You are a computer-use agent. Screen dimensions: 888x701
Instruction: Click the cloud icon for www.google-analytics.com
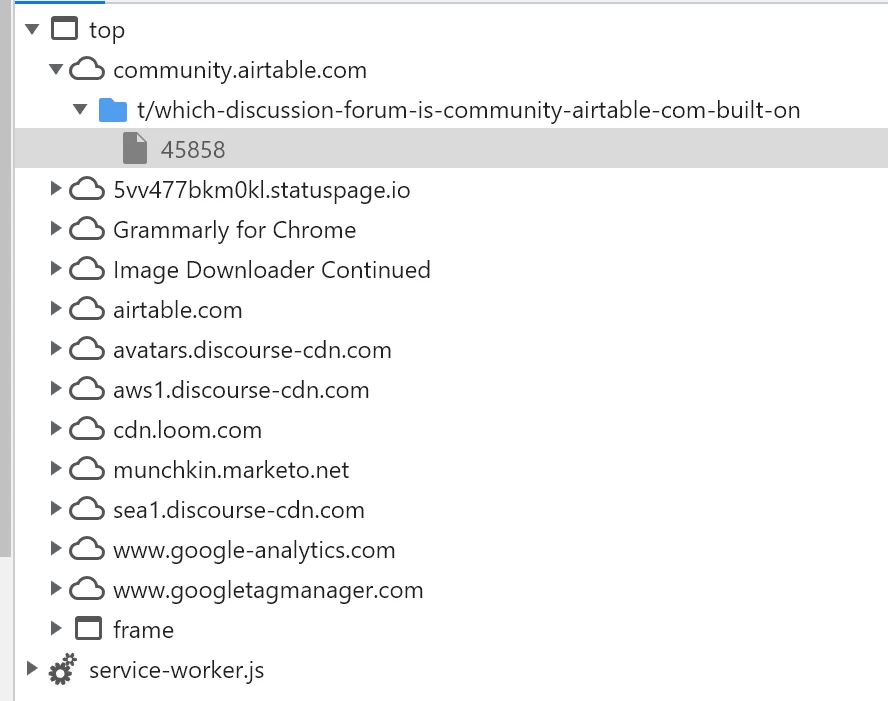(x=87, y=550)
